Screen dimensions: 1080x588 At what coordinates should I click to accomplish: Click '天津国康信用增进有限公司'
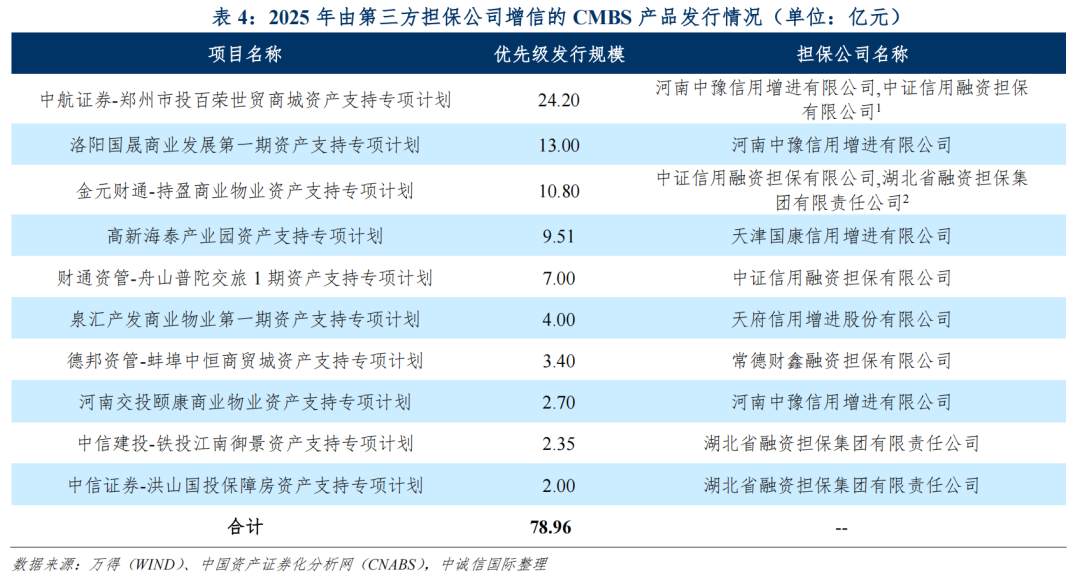[x=842, y=236]
